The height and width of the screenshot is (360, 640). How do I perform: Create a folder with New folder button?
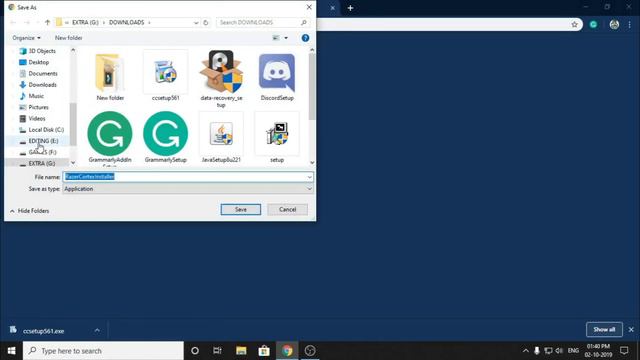[x=69, y=38]
